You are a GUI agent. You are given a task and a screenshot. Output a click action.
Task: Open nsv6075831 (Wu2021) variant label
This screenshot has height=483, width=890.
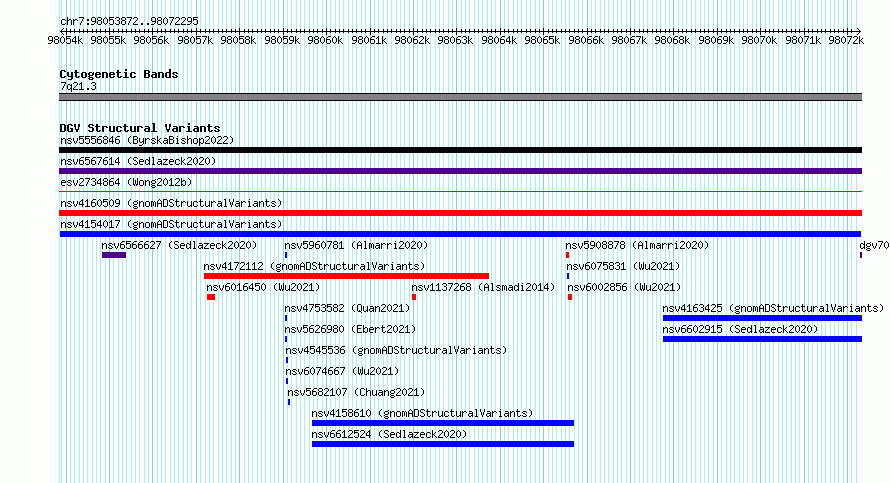[623, 266]
